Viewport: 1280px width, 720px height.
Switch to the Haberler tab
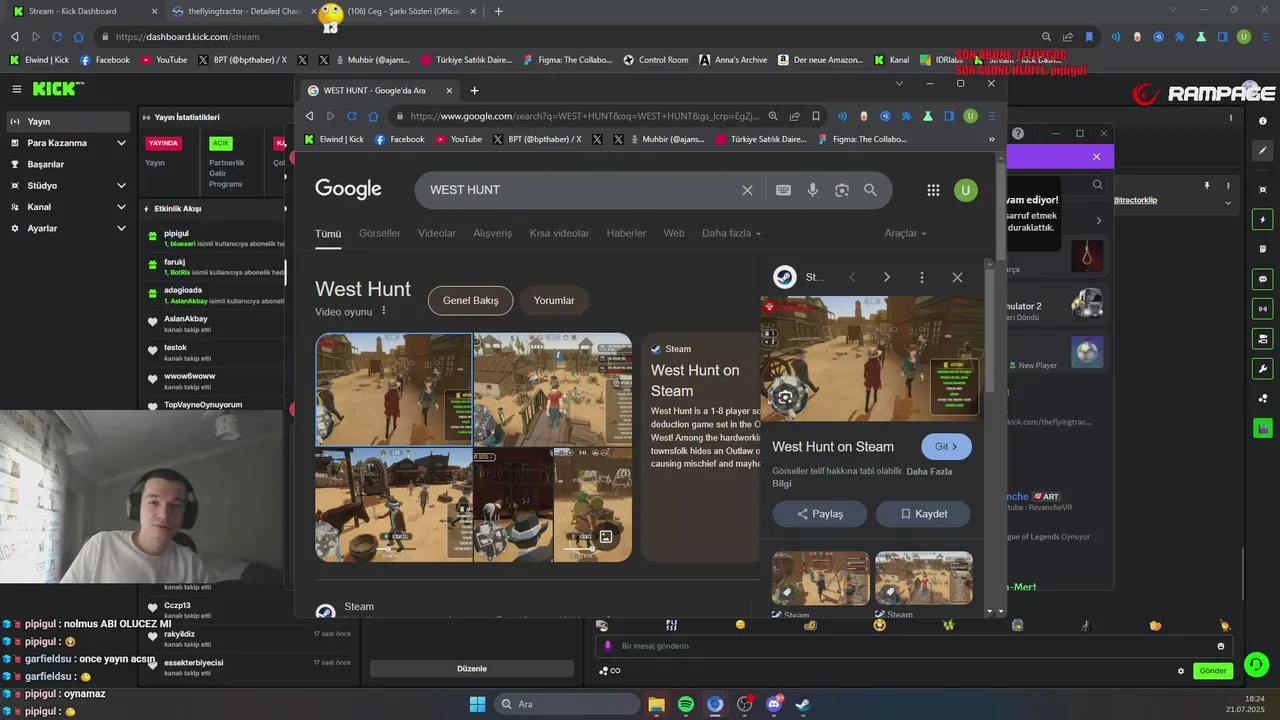[626, 233]
